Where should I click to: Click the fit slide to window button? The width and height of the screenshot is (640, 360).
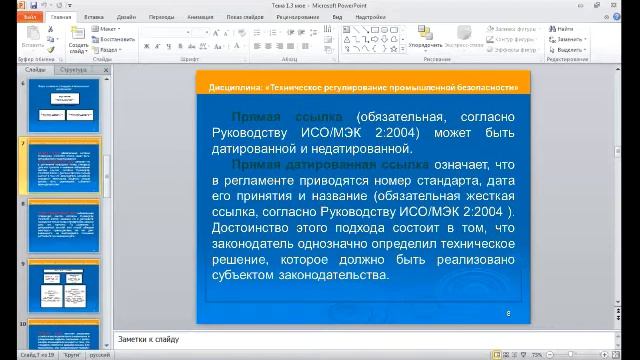(x=616, y=355)
